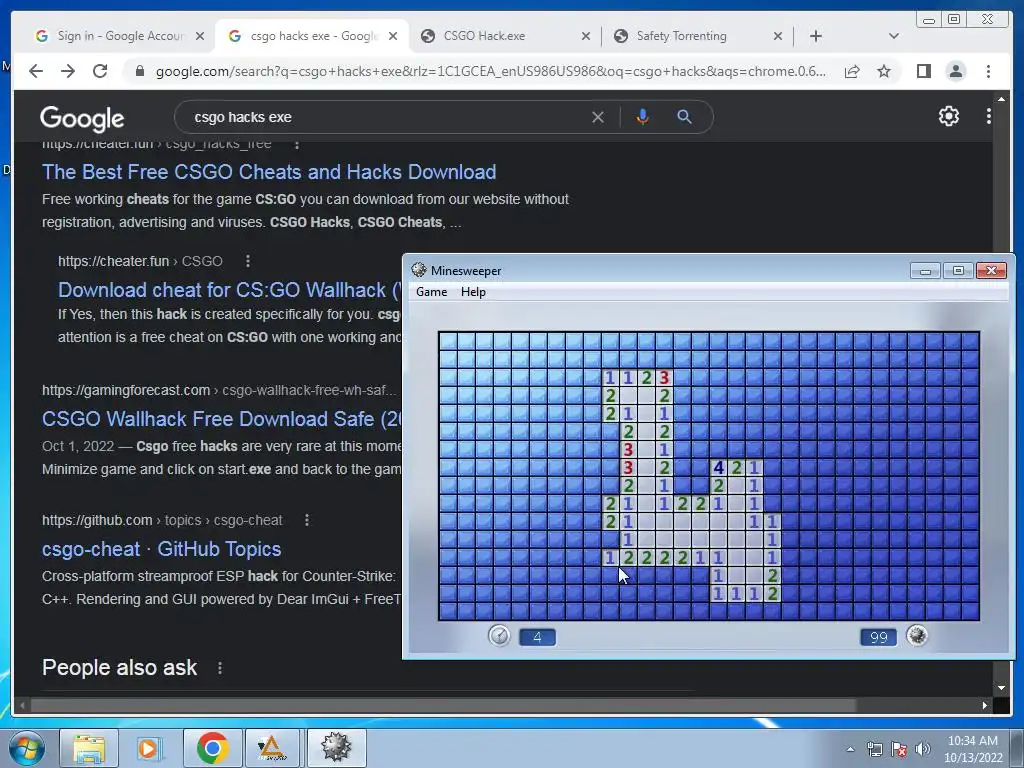
Task: Click the Minesweeper clock timer icon
Action: (499, 635)
